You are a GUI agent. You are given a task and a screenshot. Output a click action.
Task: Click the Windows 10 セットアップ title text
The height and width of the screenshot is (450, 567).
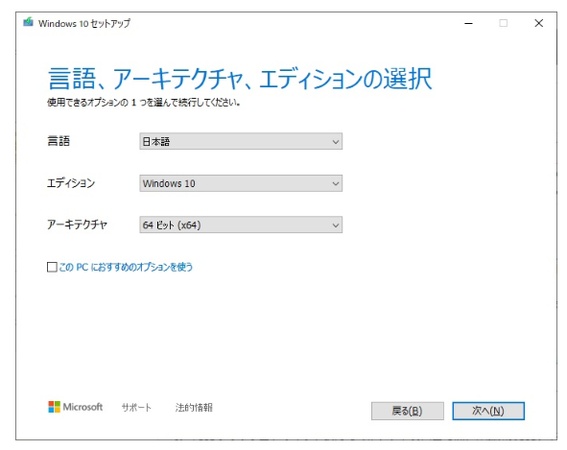84,24
